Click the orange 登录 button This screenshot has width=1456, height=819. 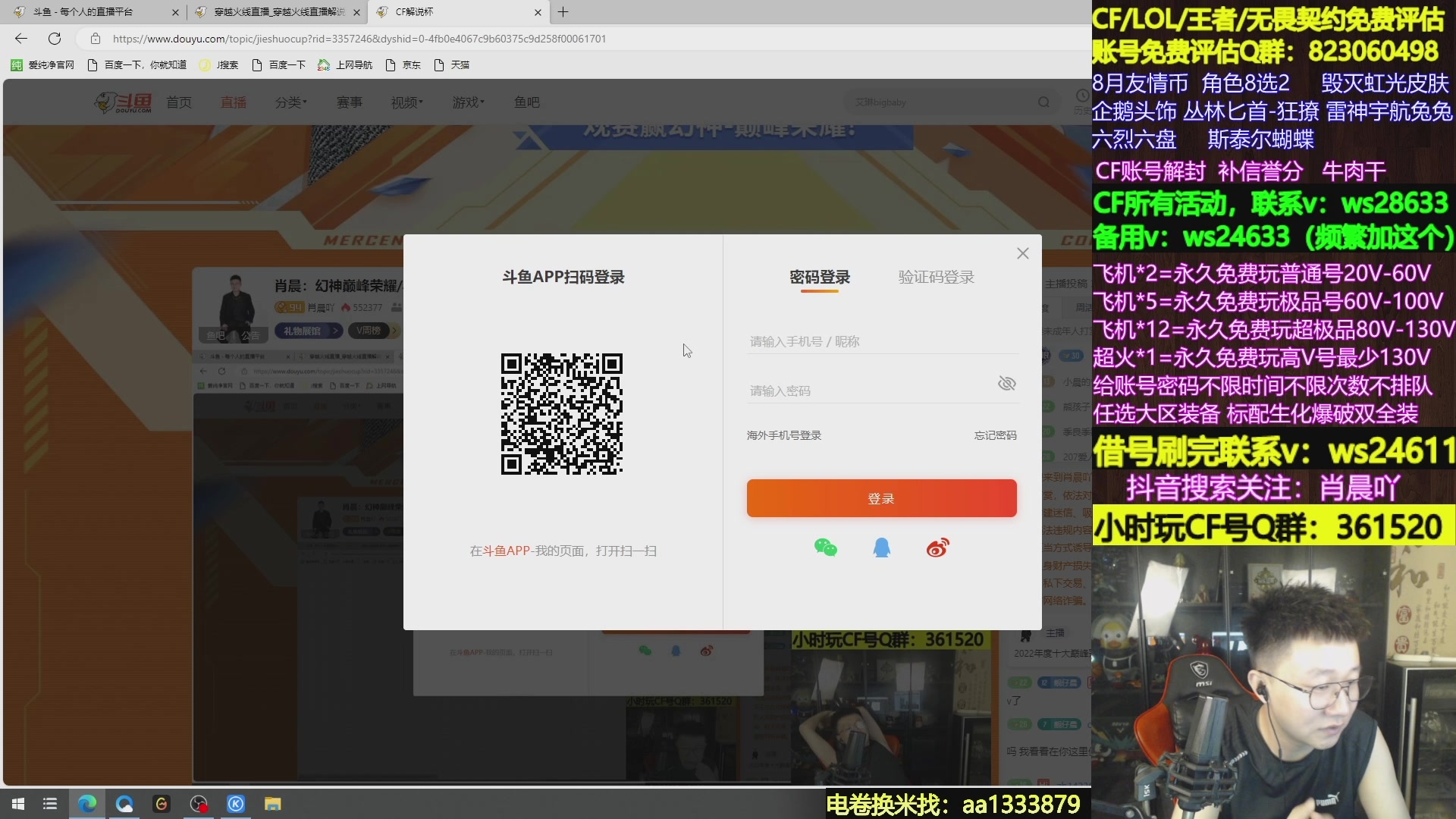(x=881, y=498)
